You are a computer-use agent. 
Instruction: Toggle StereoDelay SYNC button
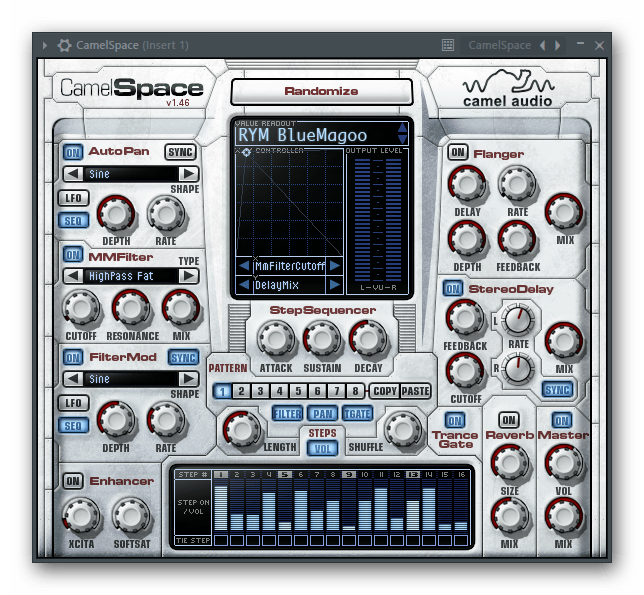(x=557, y=390)
